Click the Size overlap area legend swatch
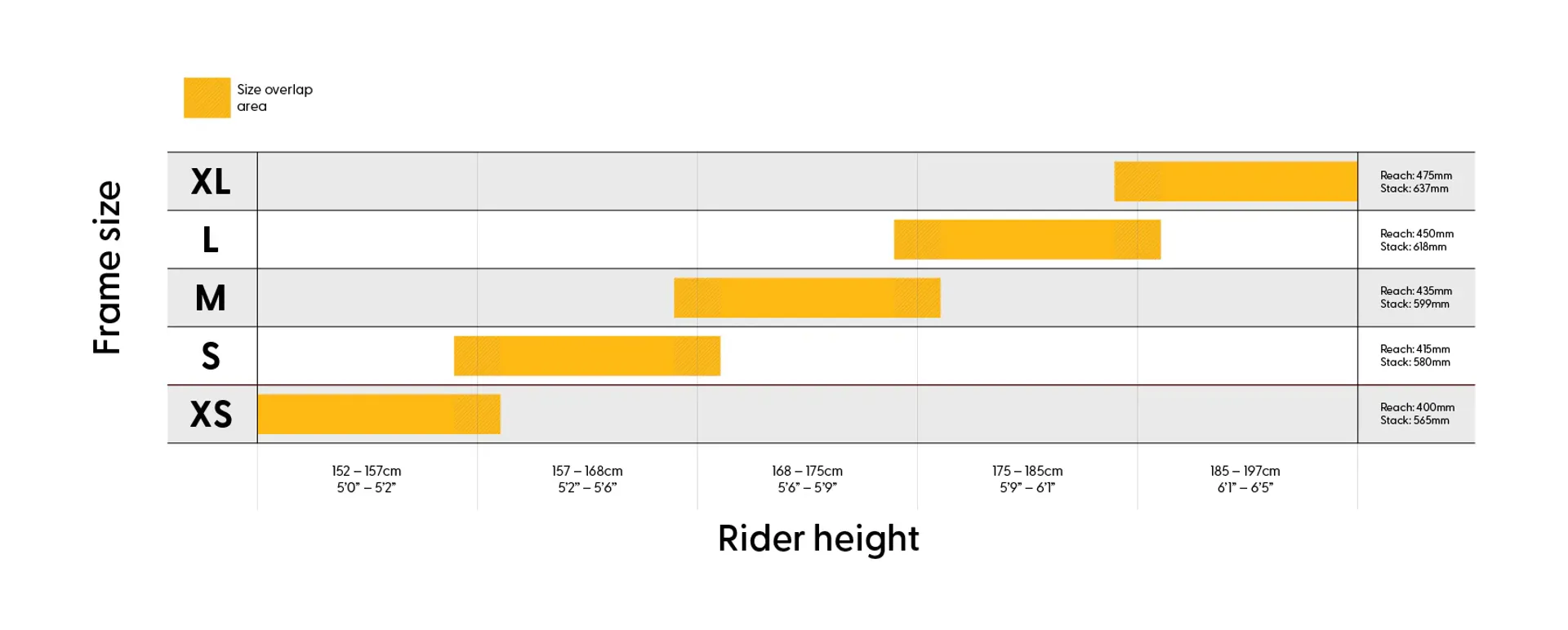The height and width of the screenshot is (630, 1568). tap(207, 98)
